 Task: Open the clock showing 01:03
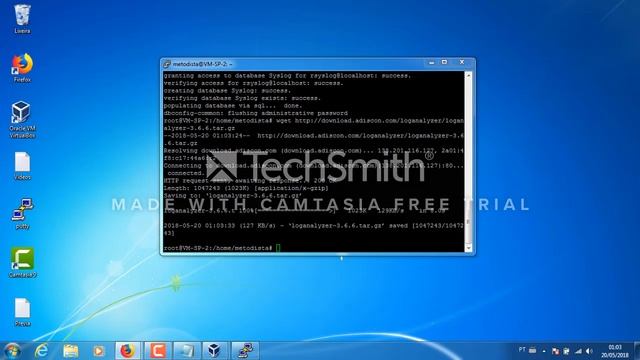[x=615, y=351]
